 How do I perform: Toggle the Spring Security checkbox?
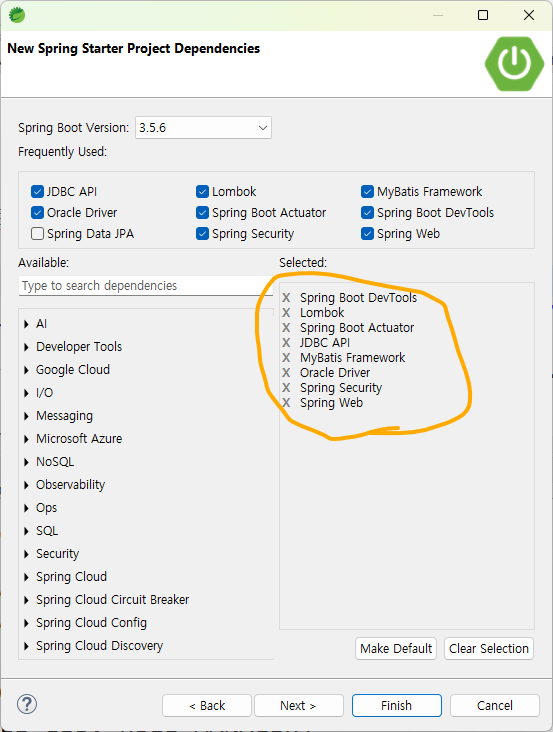click(x=203, y=233)
